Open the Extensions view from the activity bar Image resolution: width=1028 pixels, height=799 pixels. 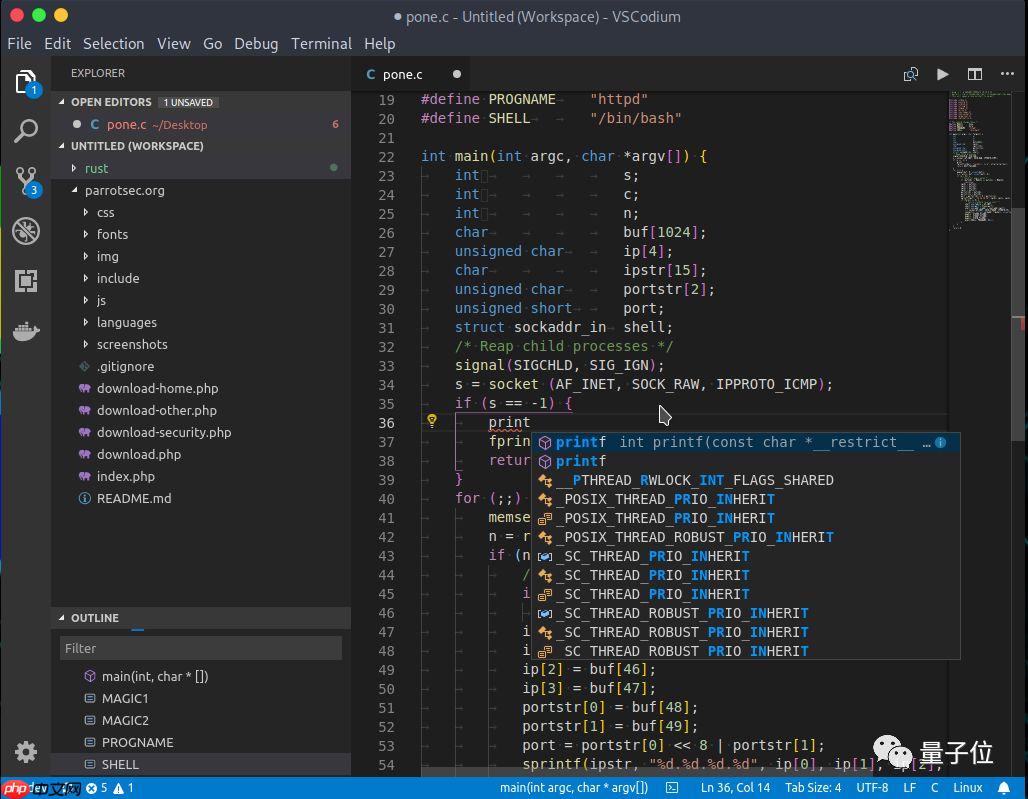point(26,281)
